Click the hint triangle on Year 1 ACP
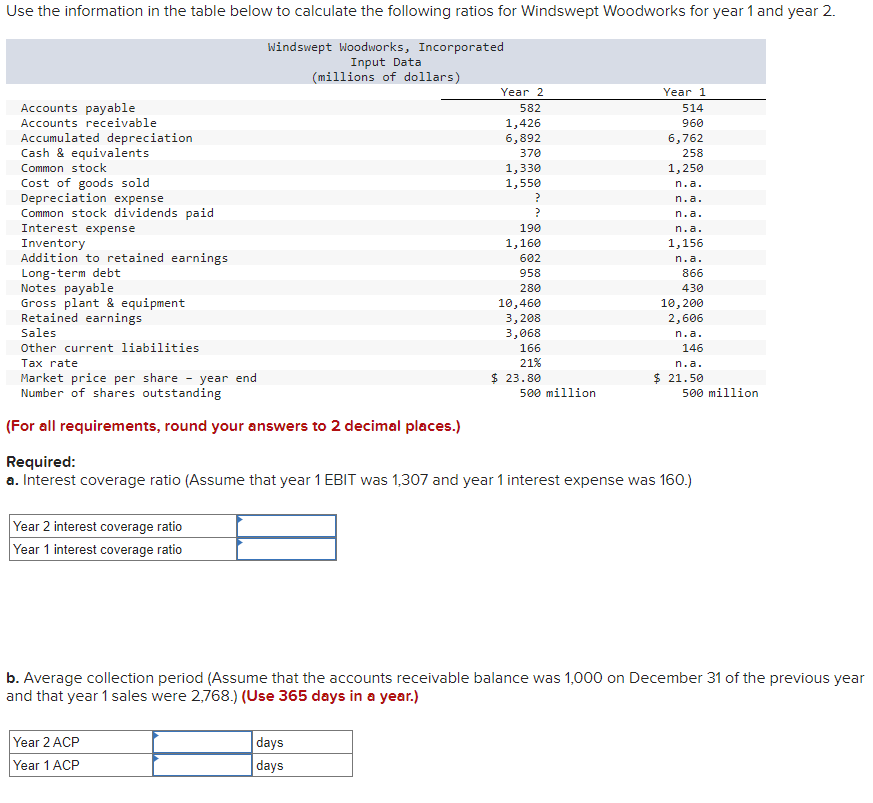Viewport: 873px width, 803px height. tap(156, 758)
